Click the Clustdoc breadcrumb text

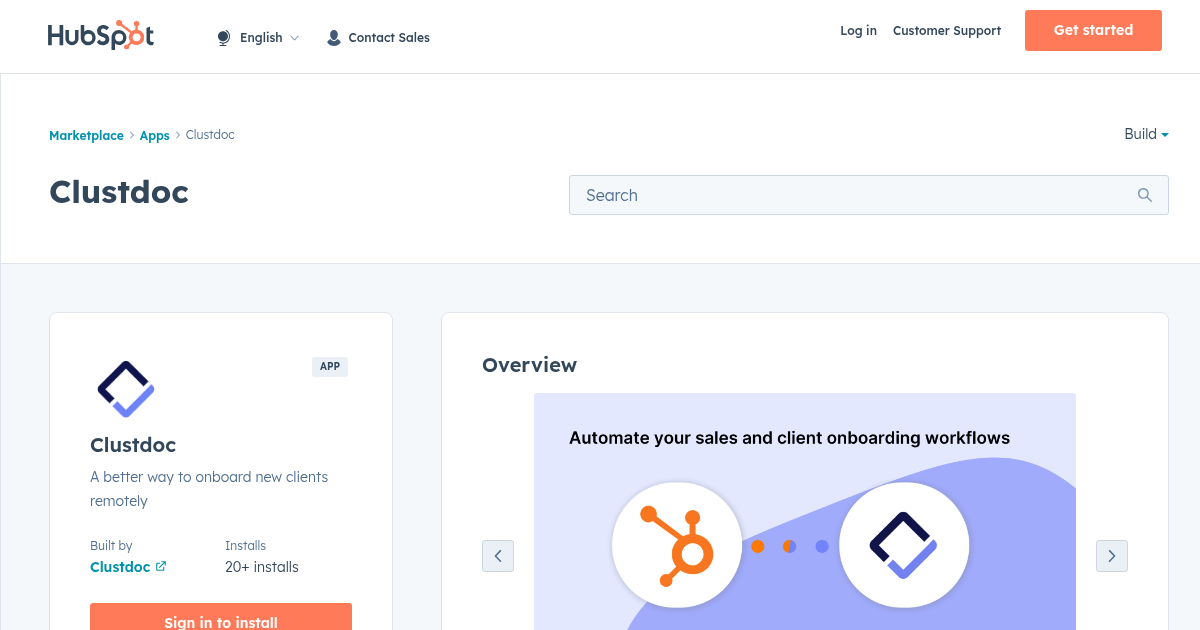210,135
